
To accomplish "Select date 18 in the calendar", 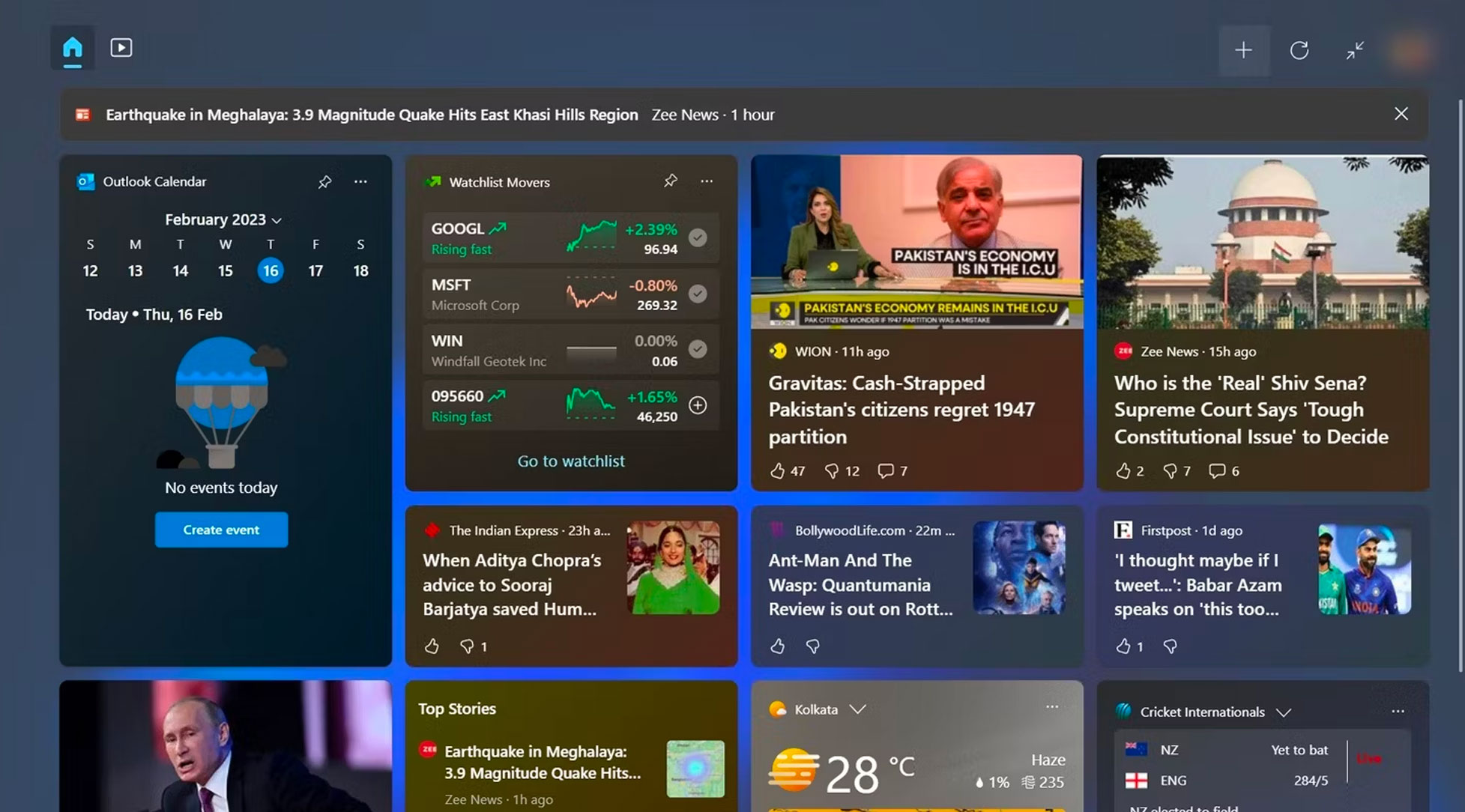I will pyautogui.click(x=360, y=270).
